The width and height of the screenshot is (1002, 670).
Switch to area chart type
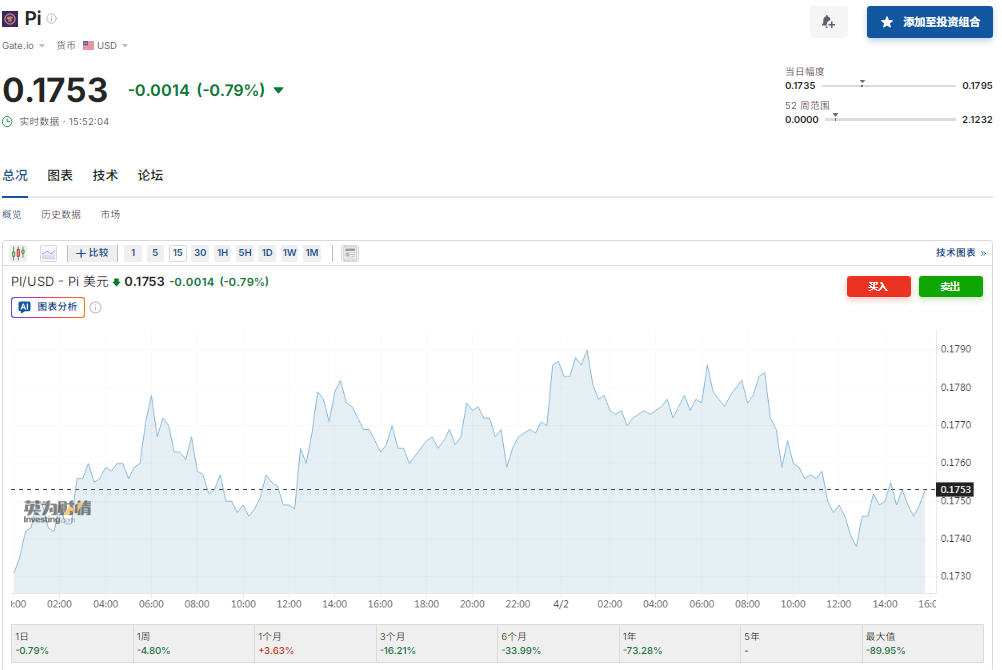49,253
